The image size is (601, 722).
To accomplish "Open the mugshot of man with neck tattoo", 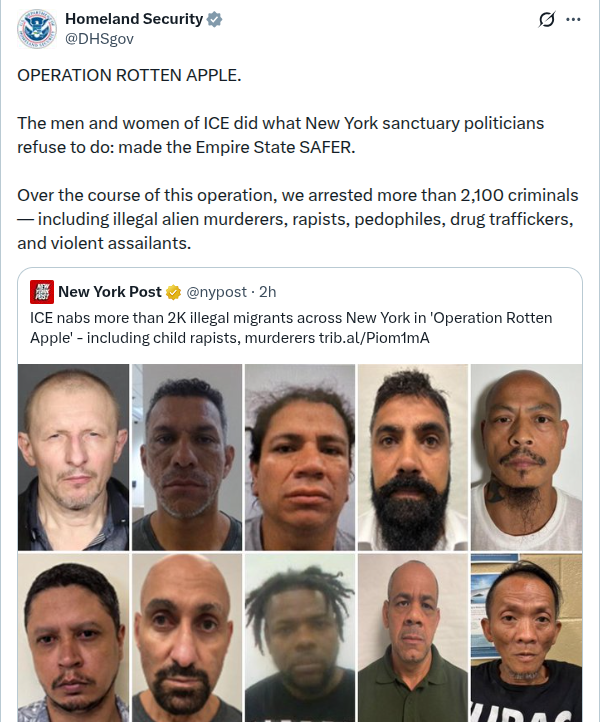I will 526,457.
